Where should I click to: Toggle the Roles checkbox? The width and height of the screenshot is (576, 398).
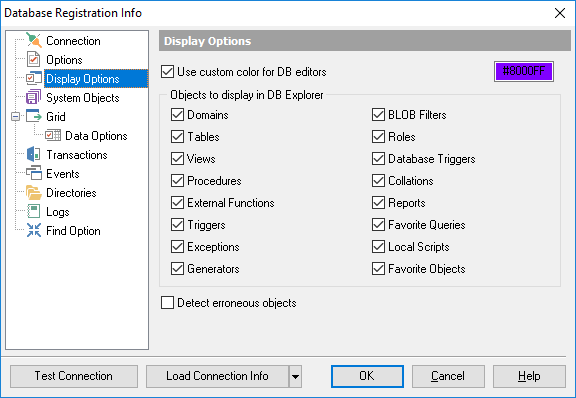[x=378, y=137]
